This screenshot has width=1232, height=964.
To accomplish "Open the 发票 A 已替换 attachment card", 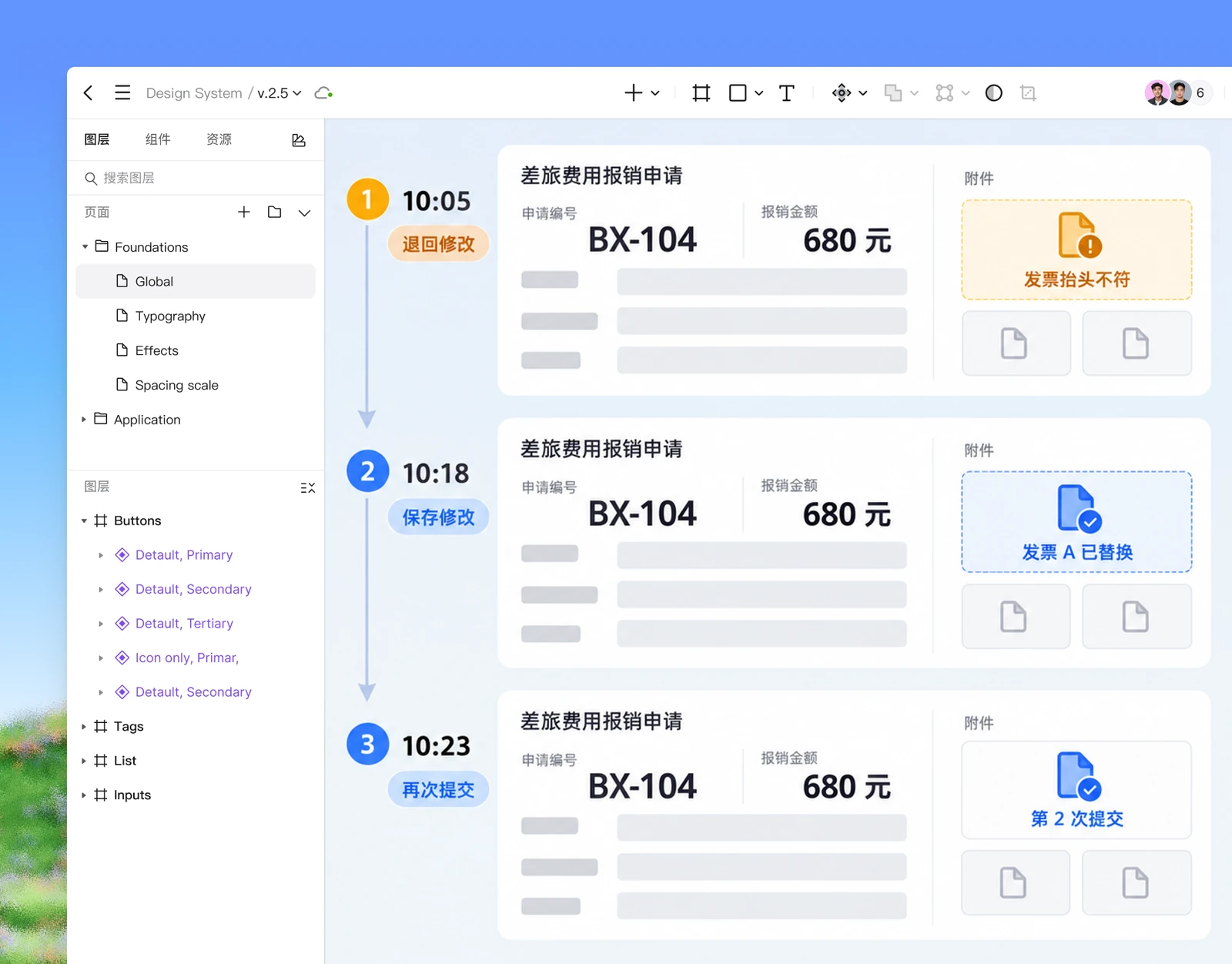I will pos(1076,522).
